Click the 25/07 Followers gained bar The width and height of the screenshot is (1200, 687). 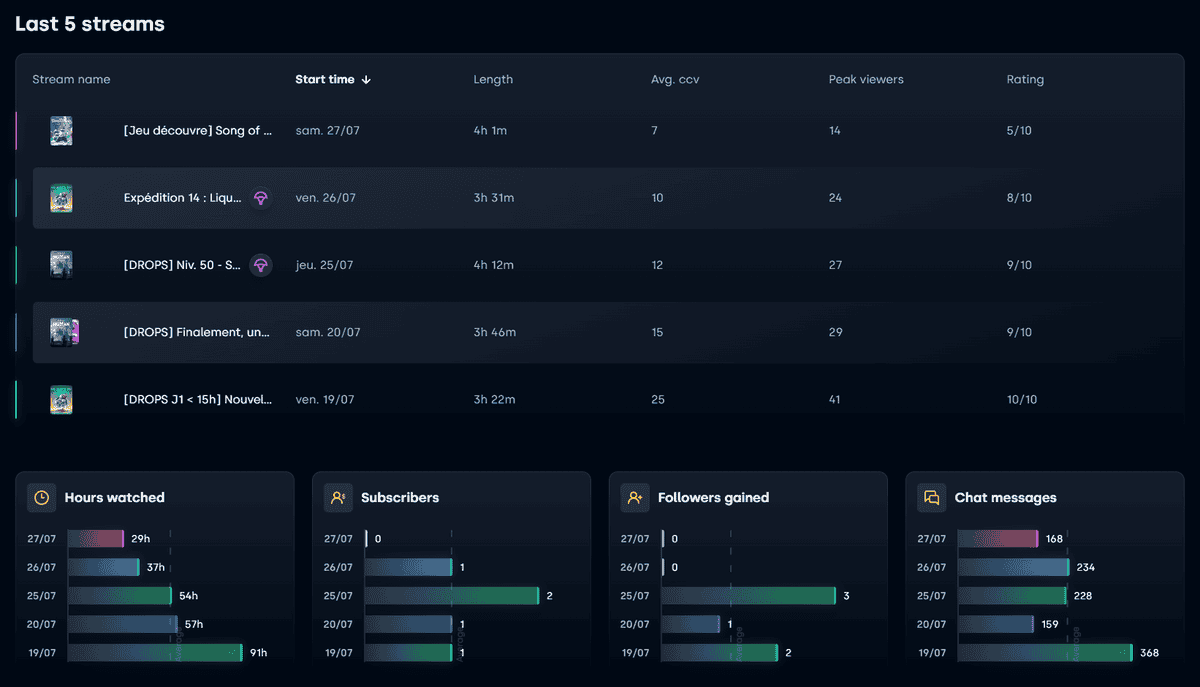click(748, 596)
